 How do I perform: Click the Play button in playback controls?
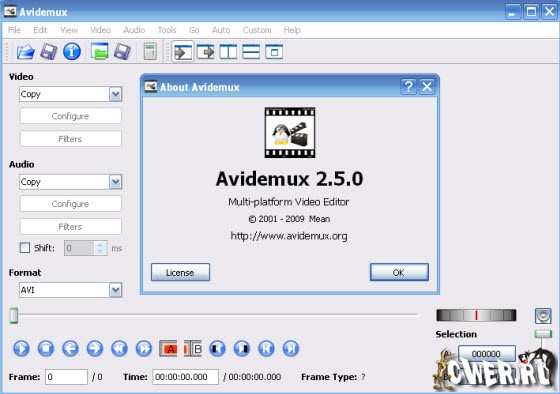pyautogui.click(x=21, y=348)
